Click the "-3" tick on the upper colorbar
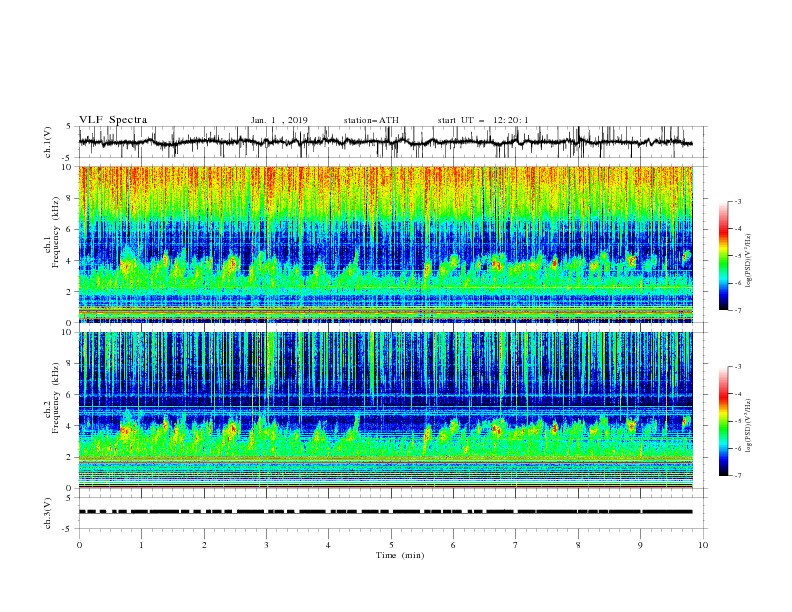 (x=737, y=201)
